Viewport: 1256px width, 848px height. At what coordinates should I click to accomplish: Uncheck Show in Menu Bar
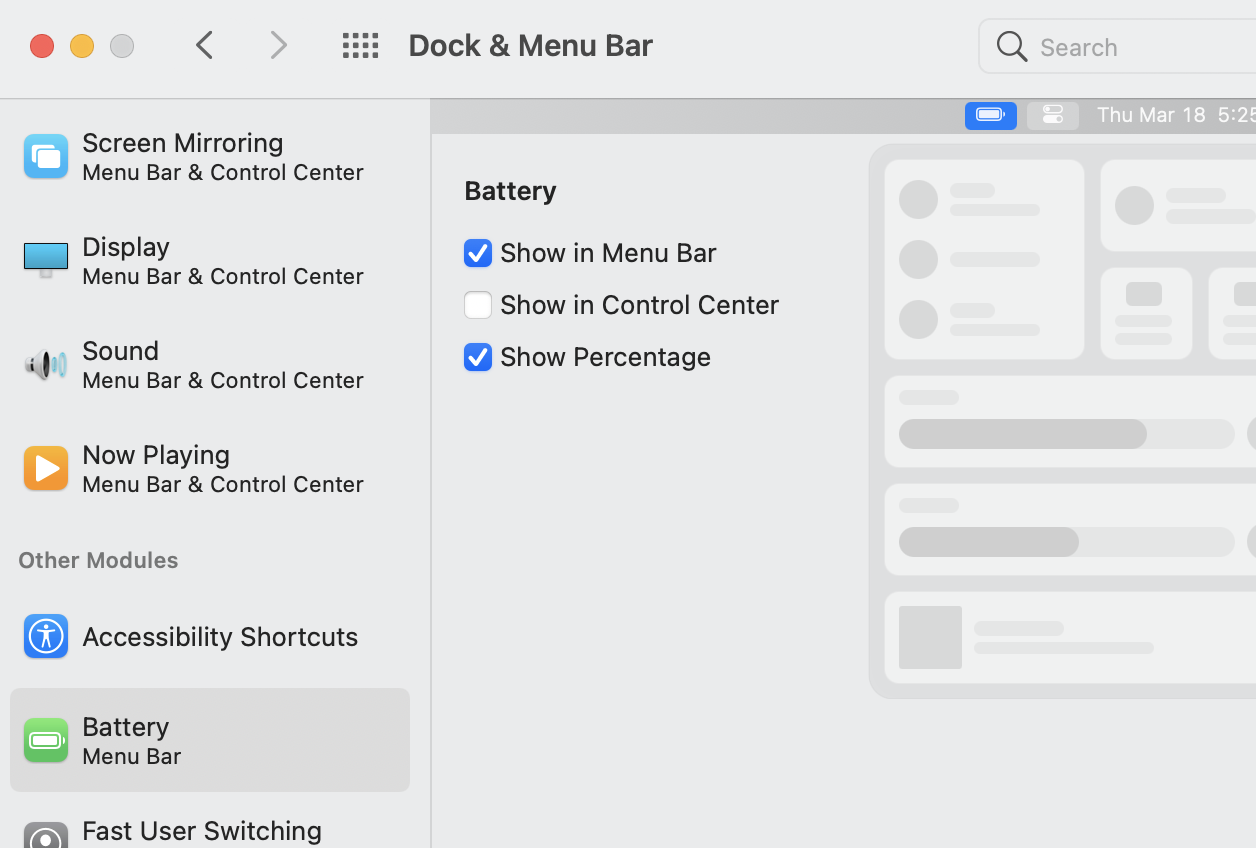pos(478,253)
